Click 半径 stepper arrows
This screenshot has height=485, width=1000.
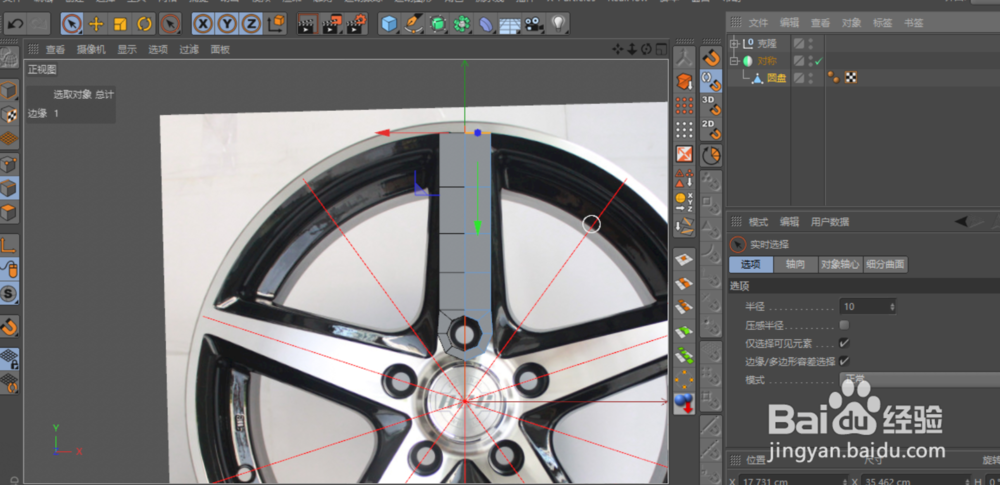[892, 306]
